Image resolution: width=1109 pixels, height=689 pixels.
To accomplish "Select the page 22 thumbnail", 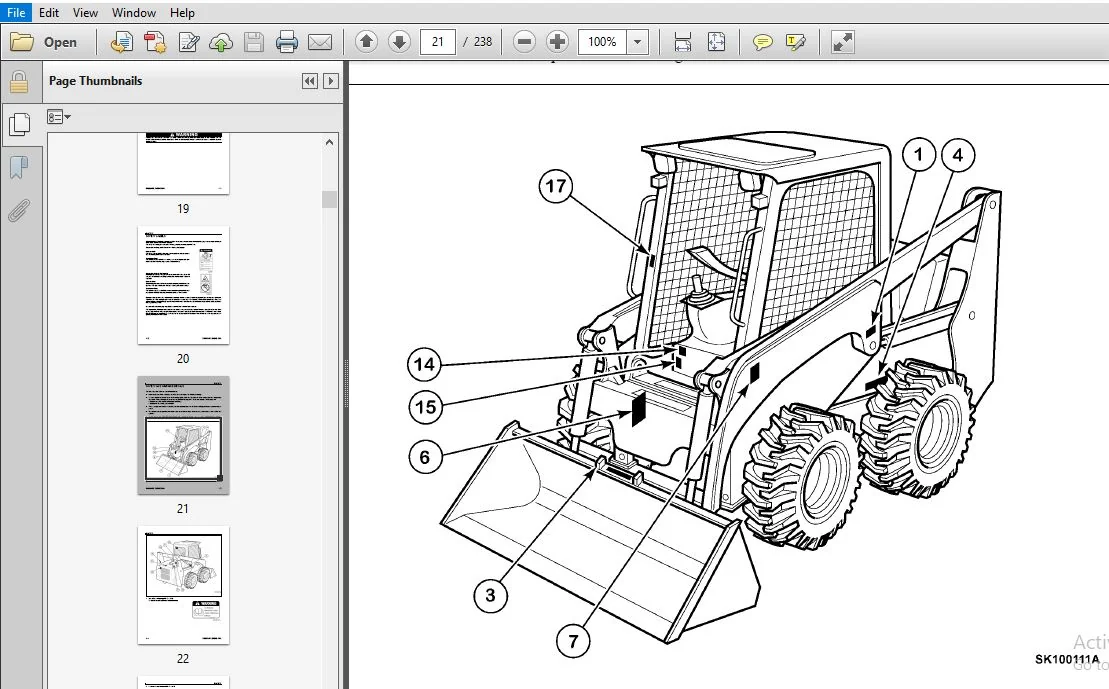I will 183,585.
